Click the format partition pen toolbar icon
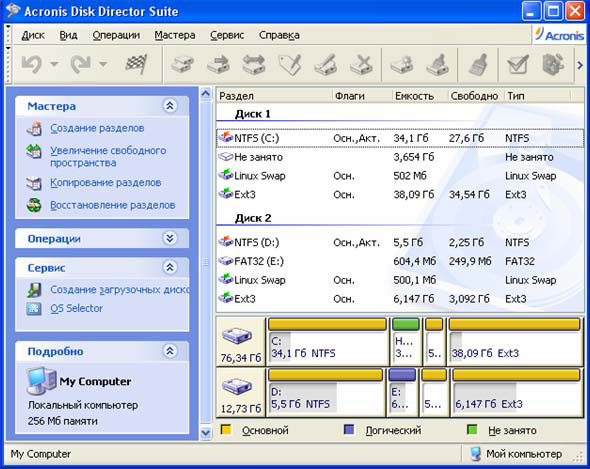The width and height of the screenshot is (590, 469). [325, 64]
